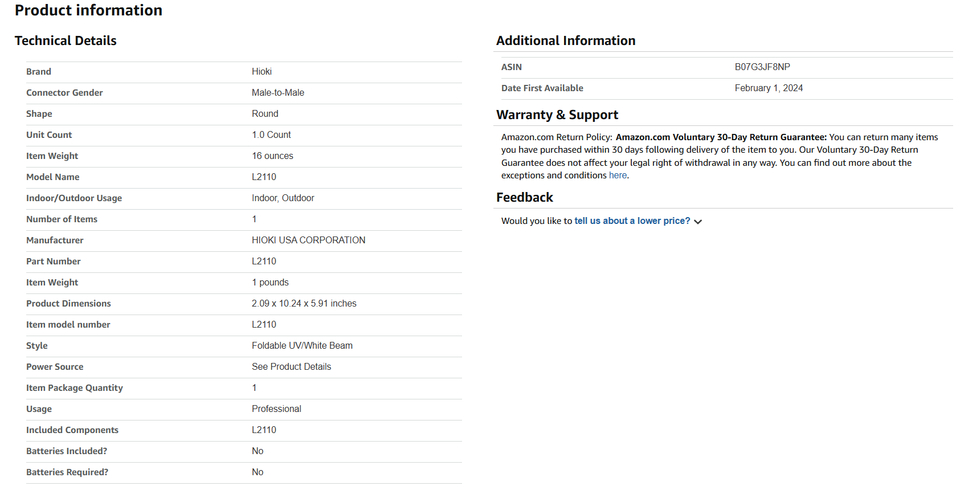Click the 'Amazon.com Return Policy:' text
The image size is (960, 498).
click(x=557, y=137)
